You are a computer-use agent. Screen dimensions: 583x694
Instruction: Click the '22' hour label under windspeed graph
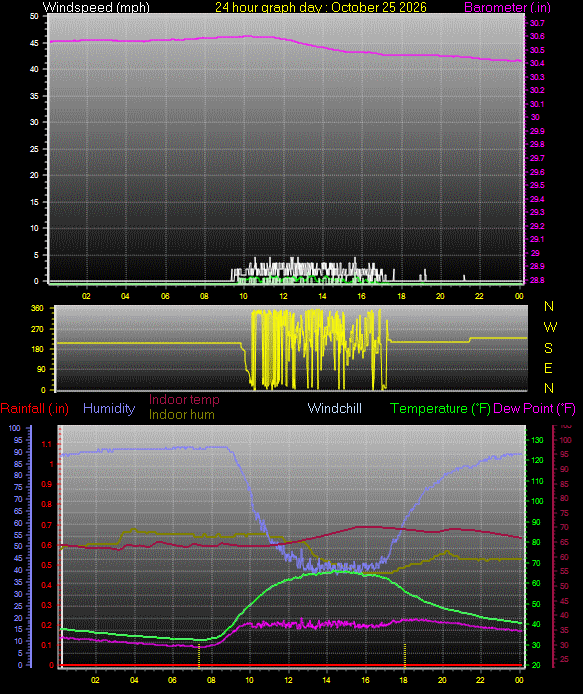pos(479,296)
